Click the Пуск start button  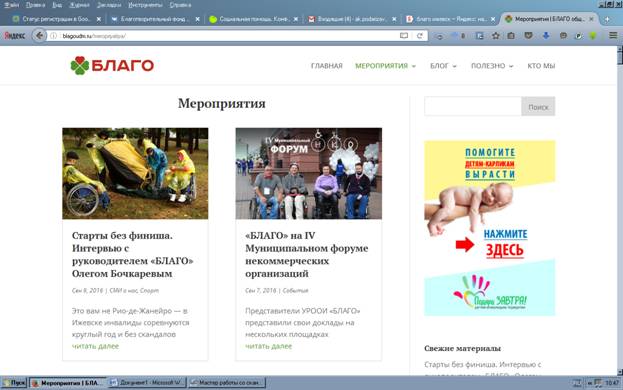14,383
